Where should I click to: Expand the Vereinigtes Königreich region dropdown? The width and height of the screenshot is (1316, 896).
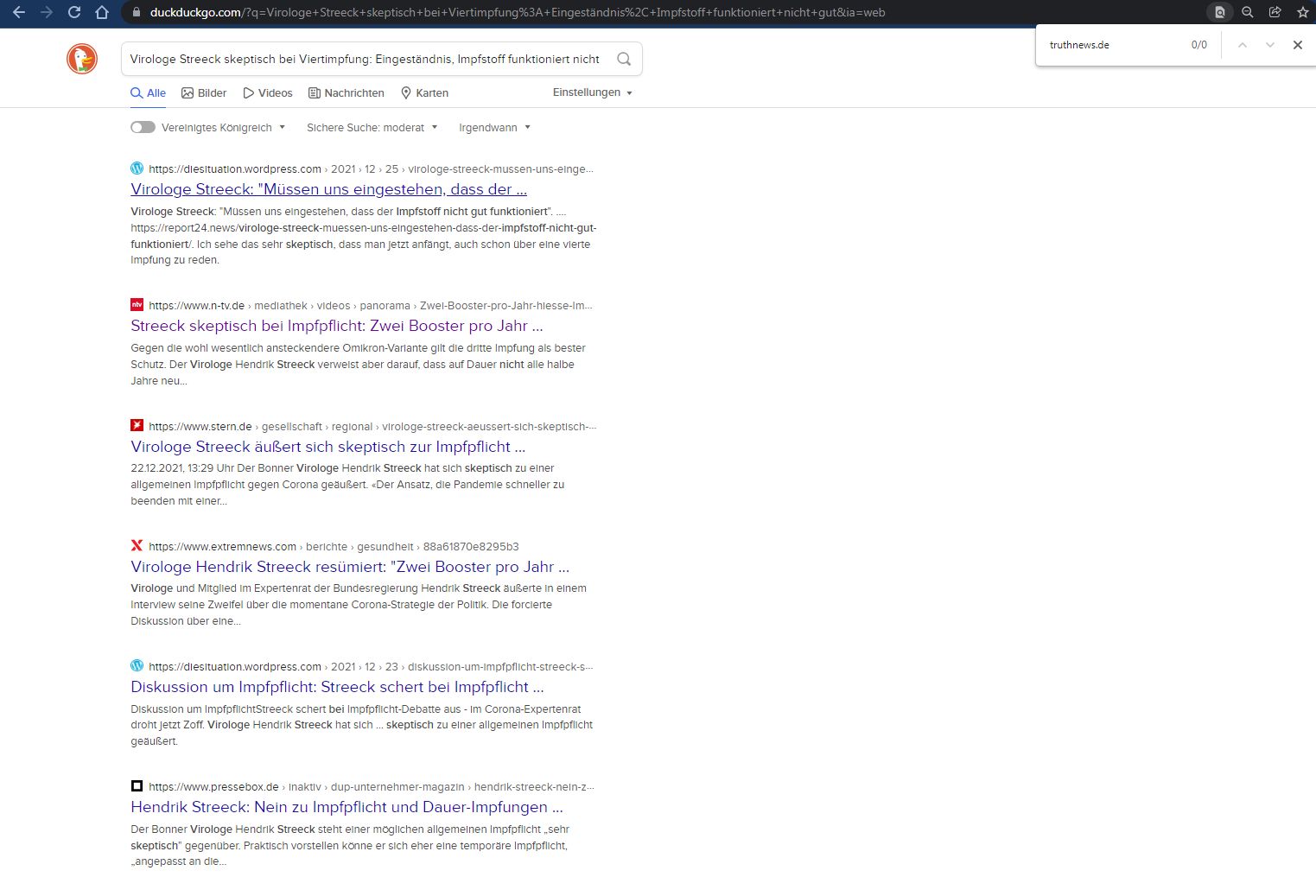[x=222, y=128]
